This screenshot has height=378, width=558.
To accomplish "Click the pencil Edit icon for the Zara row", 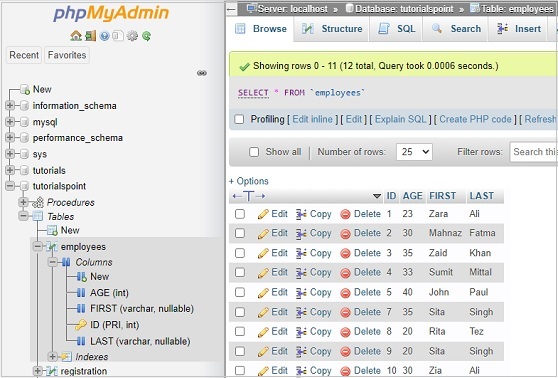I will coord(263,214).
